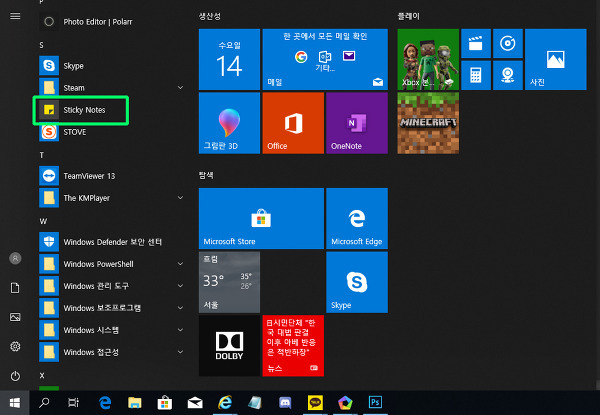Screen dimensions: 600x415
Task: Expand the Windows PowerShell folder
Action: coord(180,264)
